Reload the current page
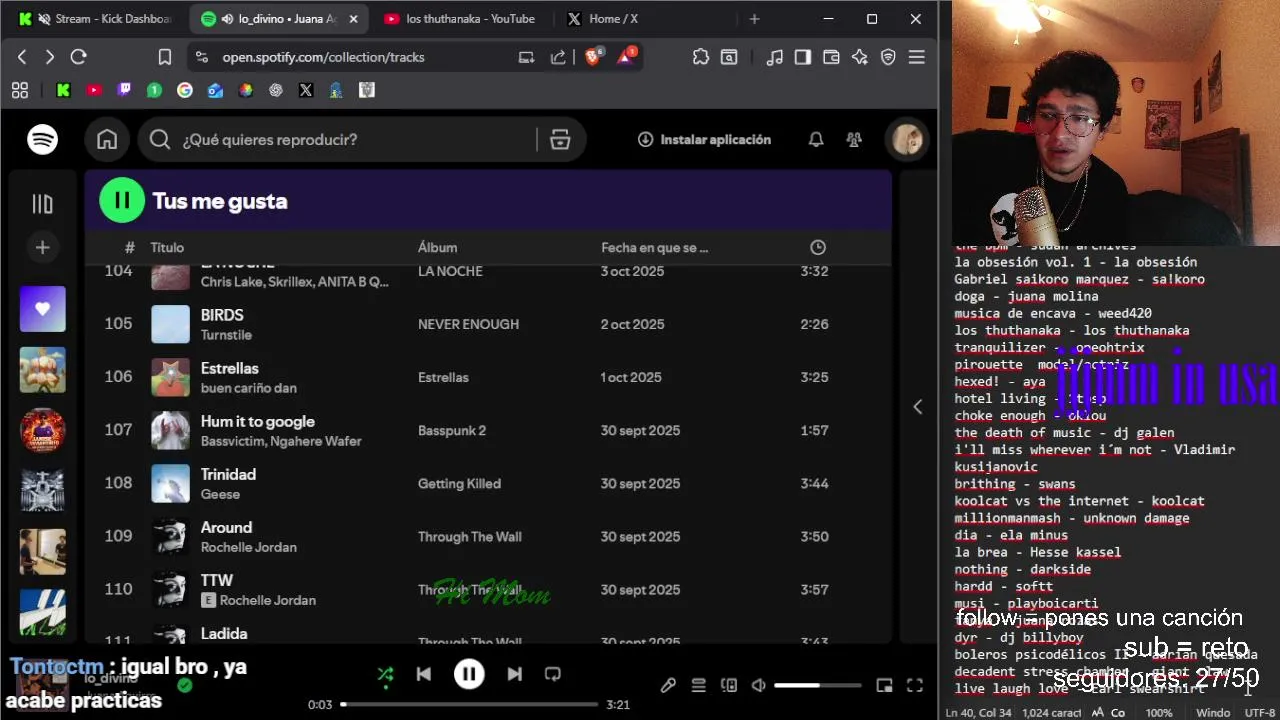Viewport: 1280px width, 720px height. [x=79, y=57]
